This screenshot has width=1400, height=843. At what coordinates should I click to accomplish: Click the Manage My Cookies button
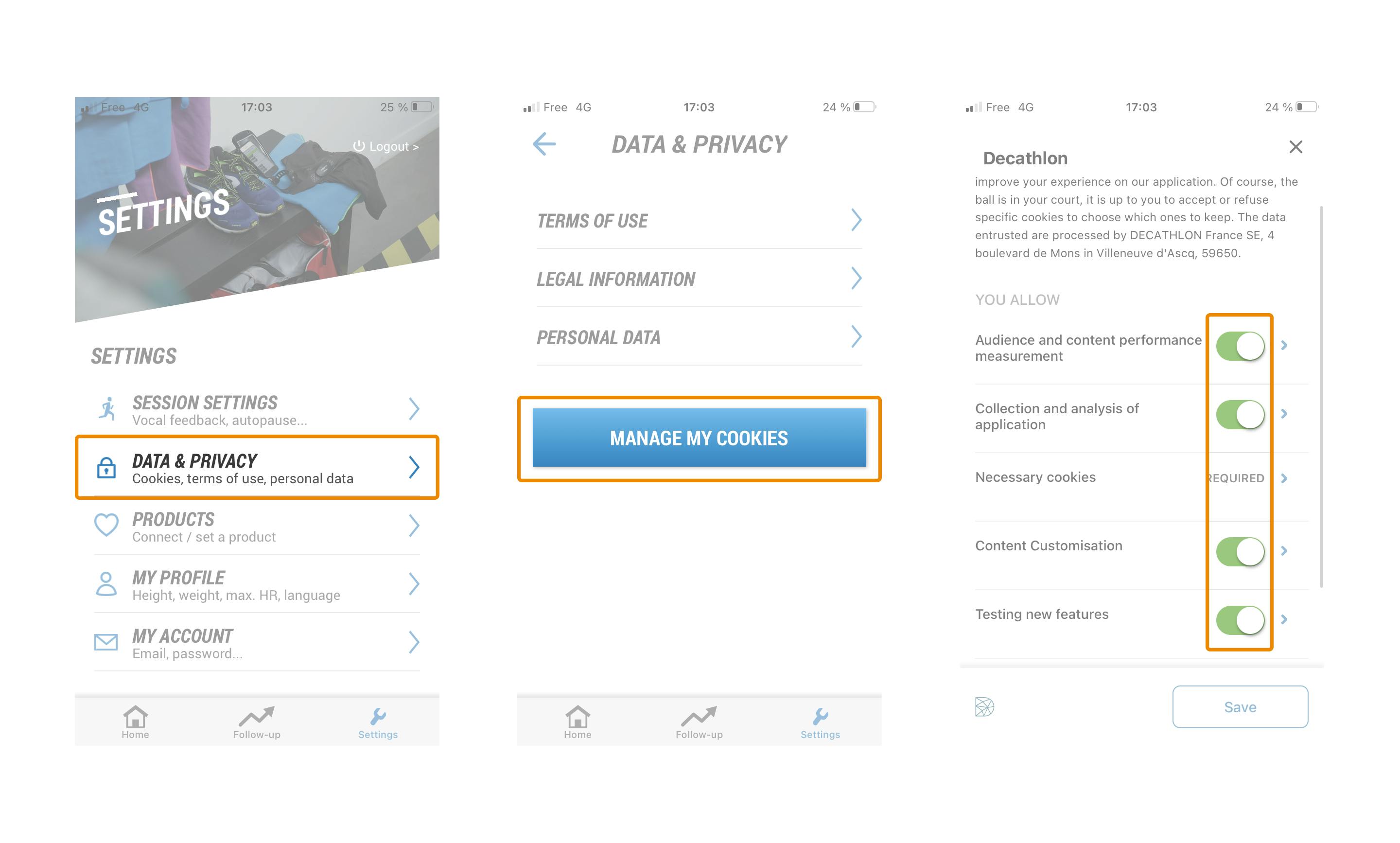[699, 438]
